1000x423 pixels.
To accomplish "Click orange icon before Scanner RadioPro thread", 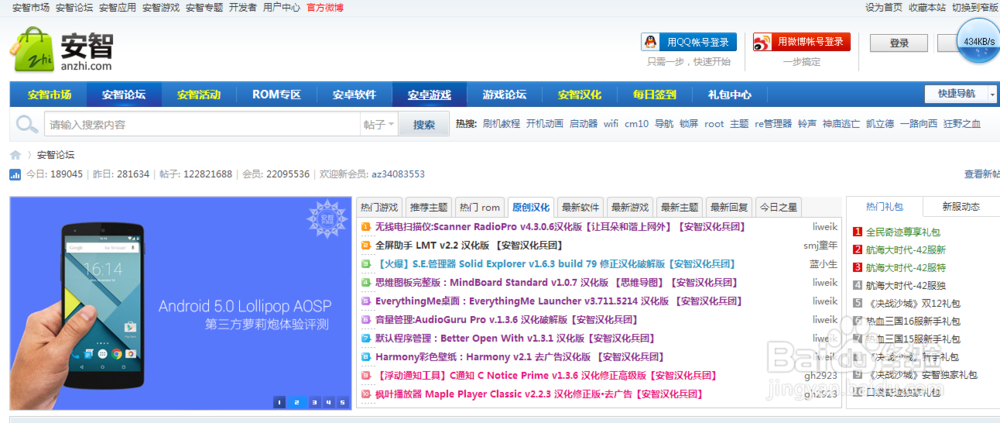I will (x=365, y=226).
